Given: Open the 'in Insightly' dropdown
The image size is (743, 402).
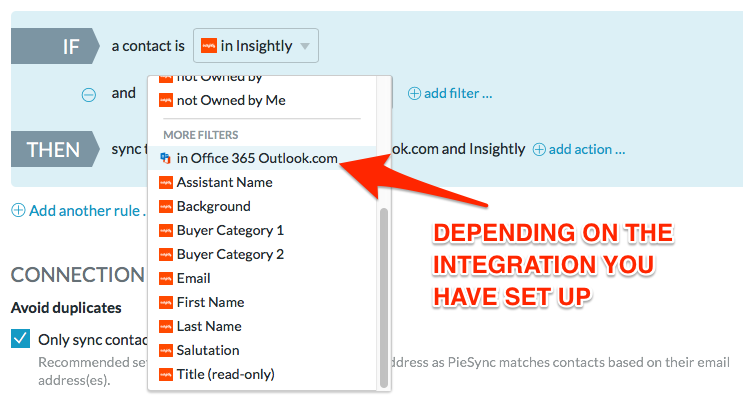Looking at the screenshot, I should tap(255, 46).
